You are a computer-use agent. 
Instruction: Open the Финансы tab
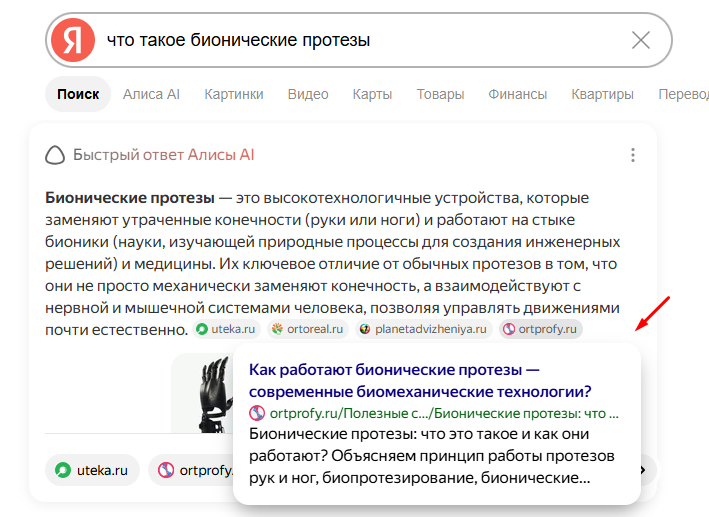tap(517, 94)
